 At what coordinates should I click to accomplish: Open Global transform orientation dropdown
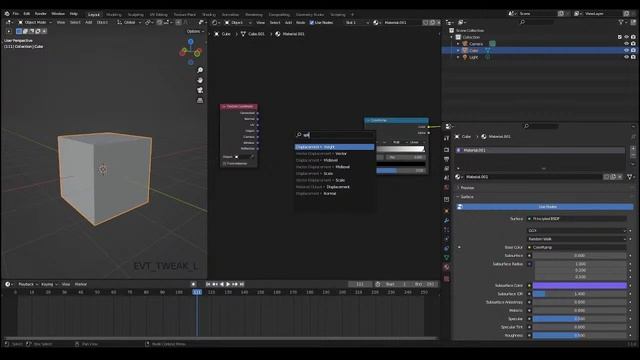click(129, 22)
